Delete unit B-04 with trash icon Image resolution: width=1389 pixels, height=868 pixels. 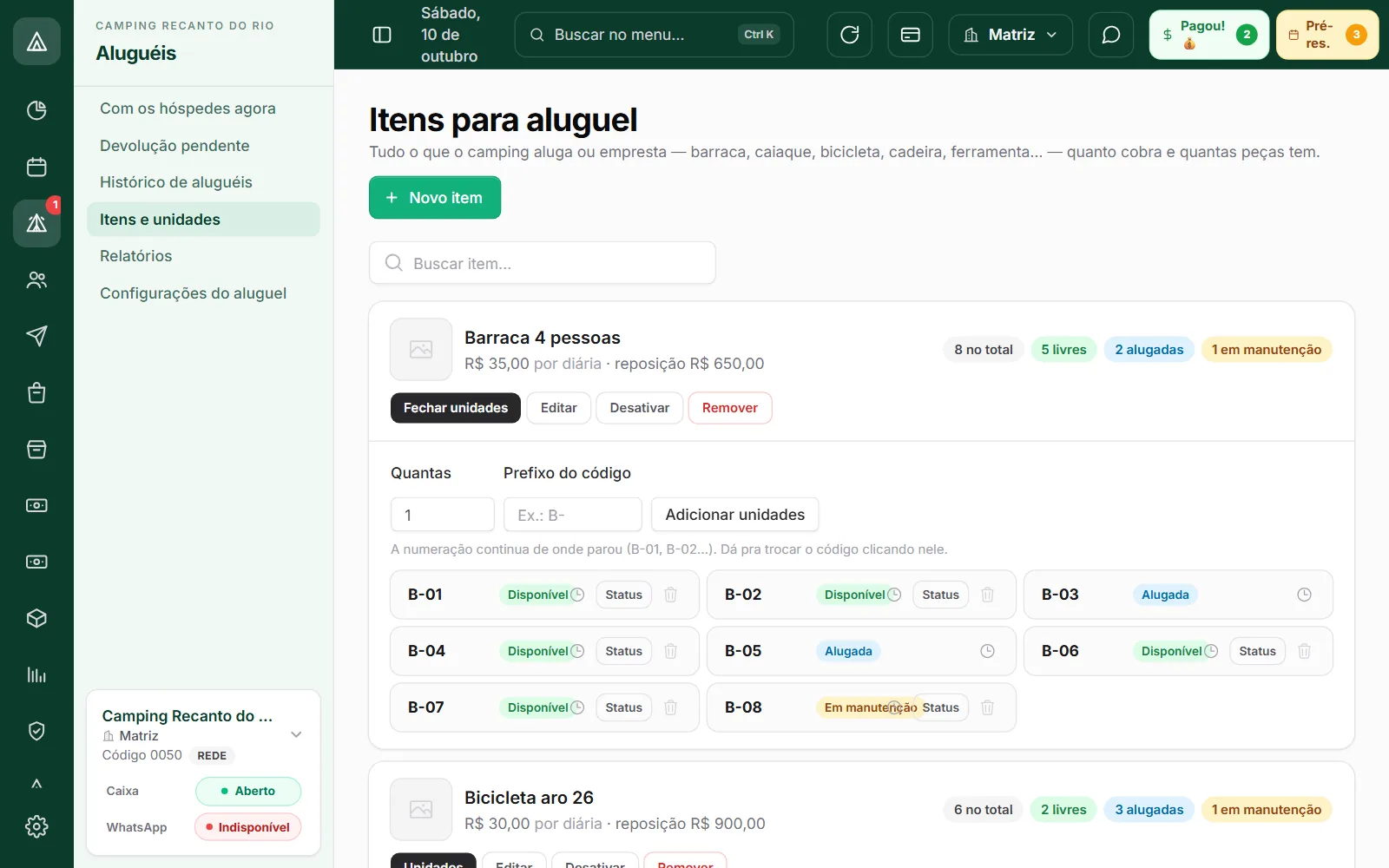(670, 651)
